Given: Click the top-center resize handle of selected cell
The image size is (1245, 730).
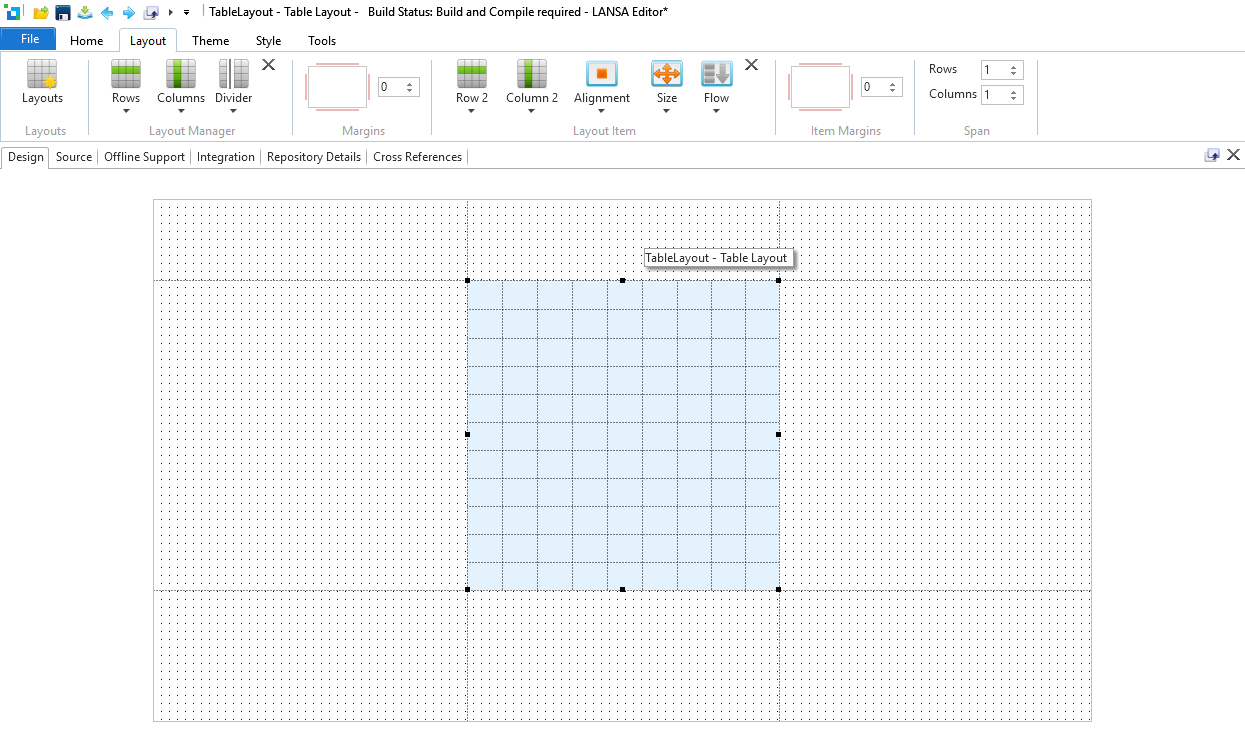Looking at the screenshot, I should (622, 280).
